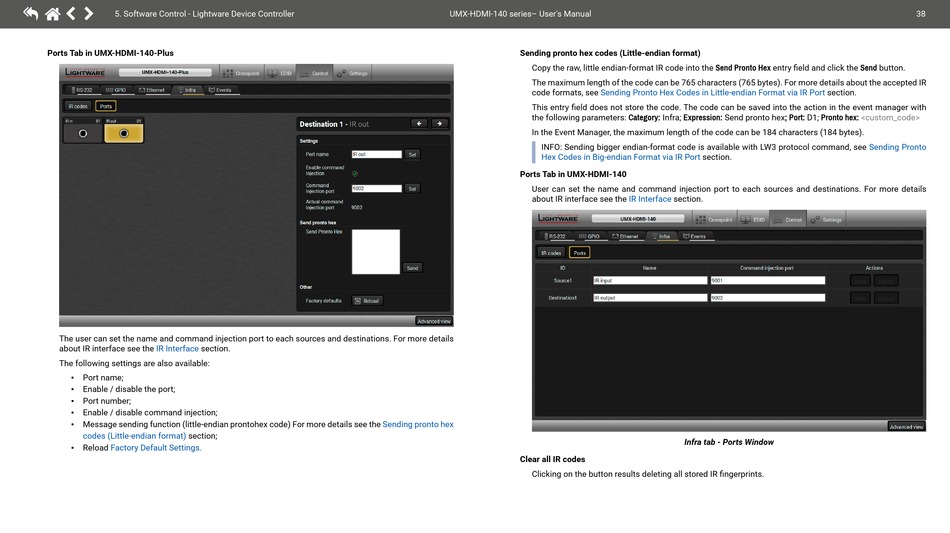Click second action button in Source1 row
The width and height of the screenshot is (950, 533).
[x=886, y=280]
